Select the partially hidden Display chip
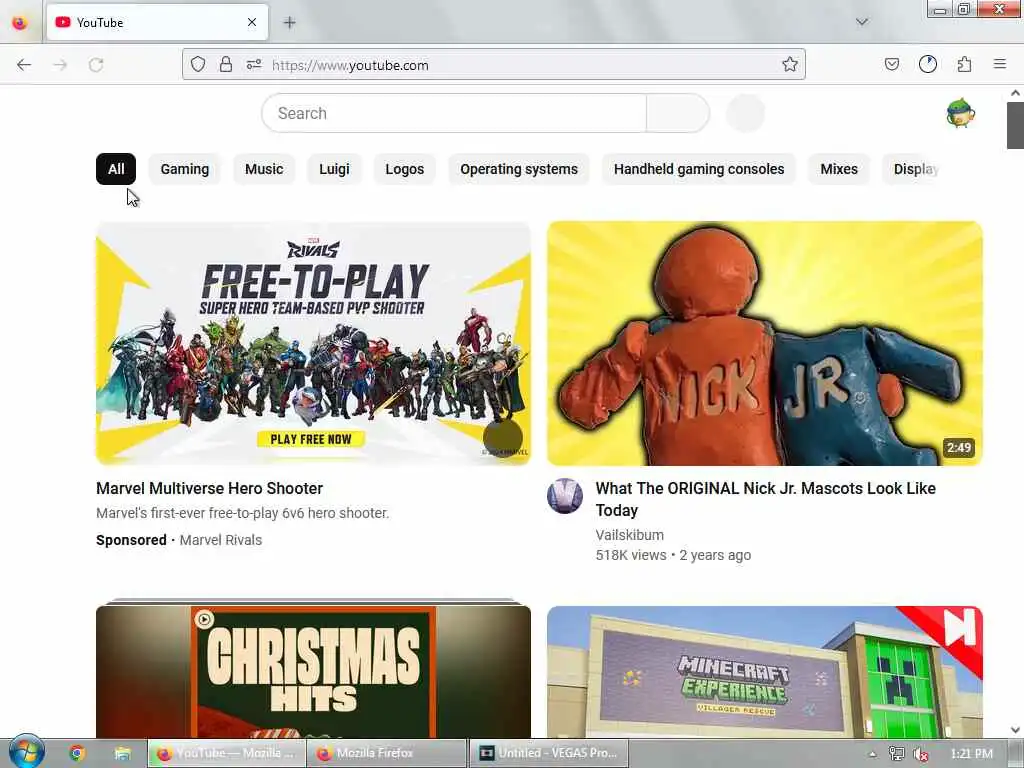1024x768 pixels. point(914,169)
